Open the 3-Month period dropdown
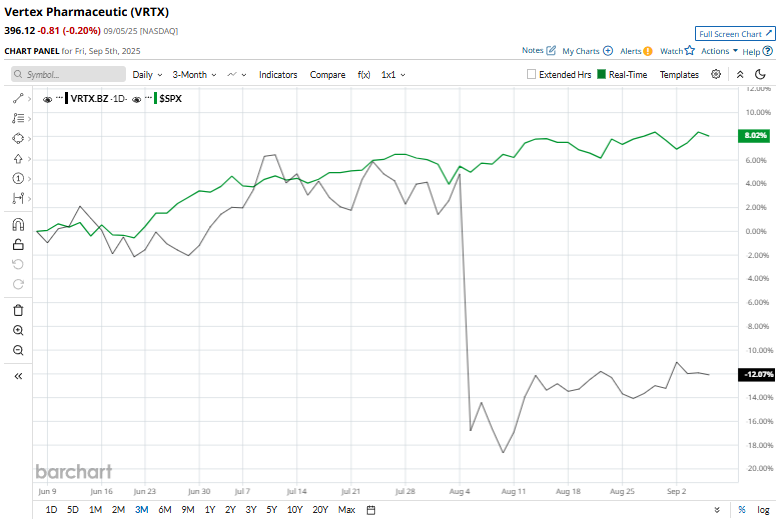Viewport: 777px width, 522px height. click(x=194, y=75)
